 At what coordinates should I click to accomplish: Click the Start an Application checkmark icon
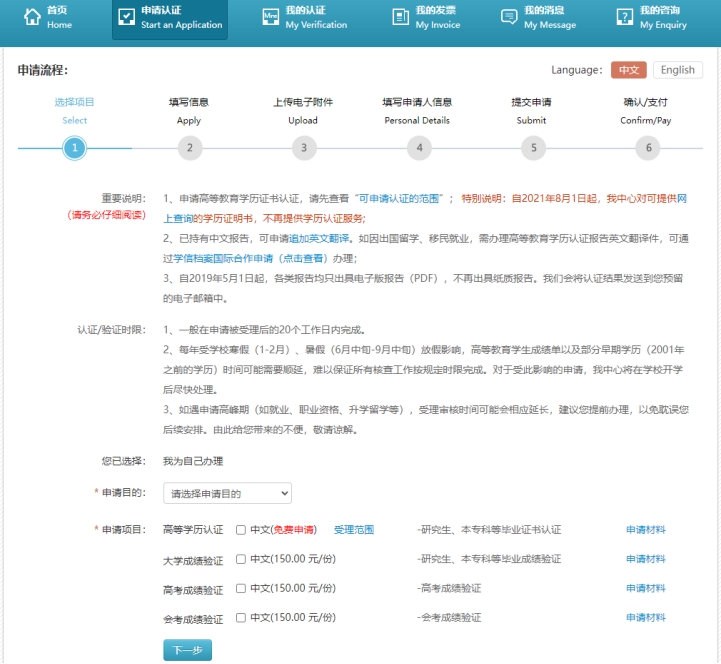point(126,17)
